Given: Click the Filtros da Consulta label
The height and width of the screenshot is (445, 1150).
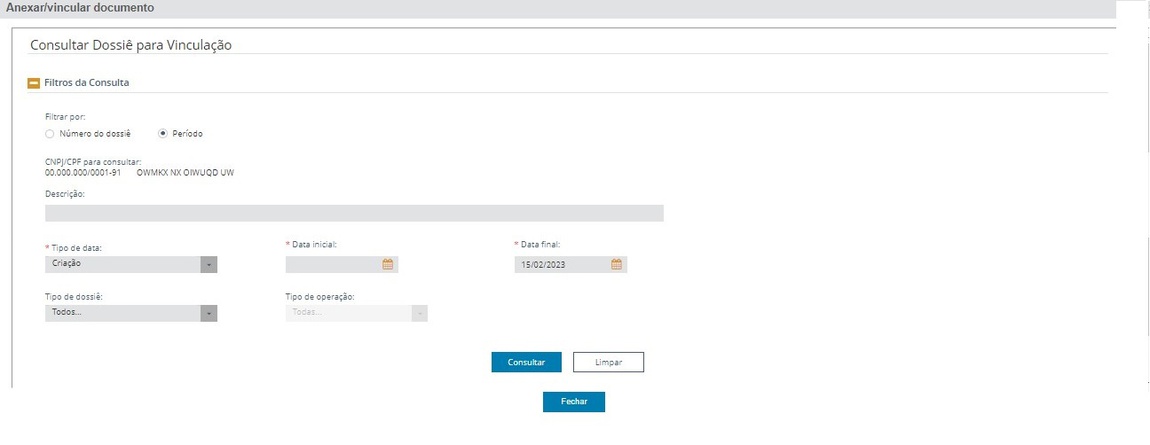Looking at the screenshot, I should (87, 83).
